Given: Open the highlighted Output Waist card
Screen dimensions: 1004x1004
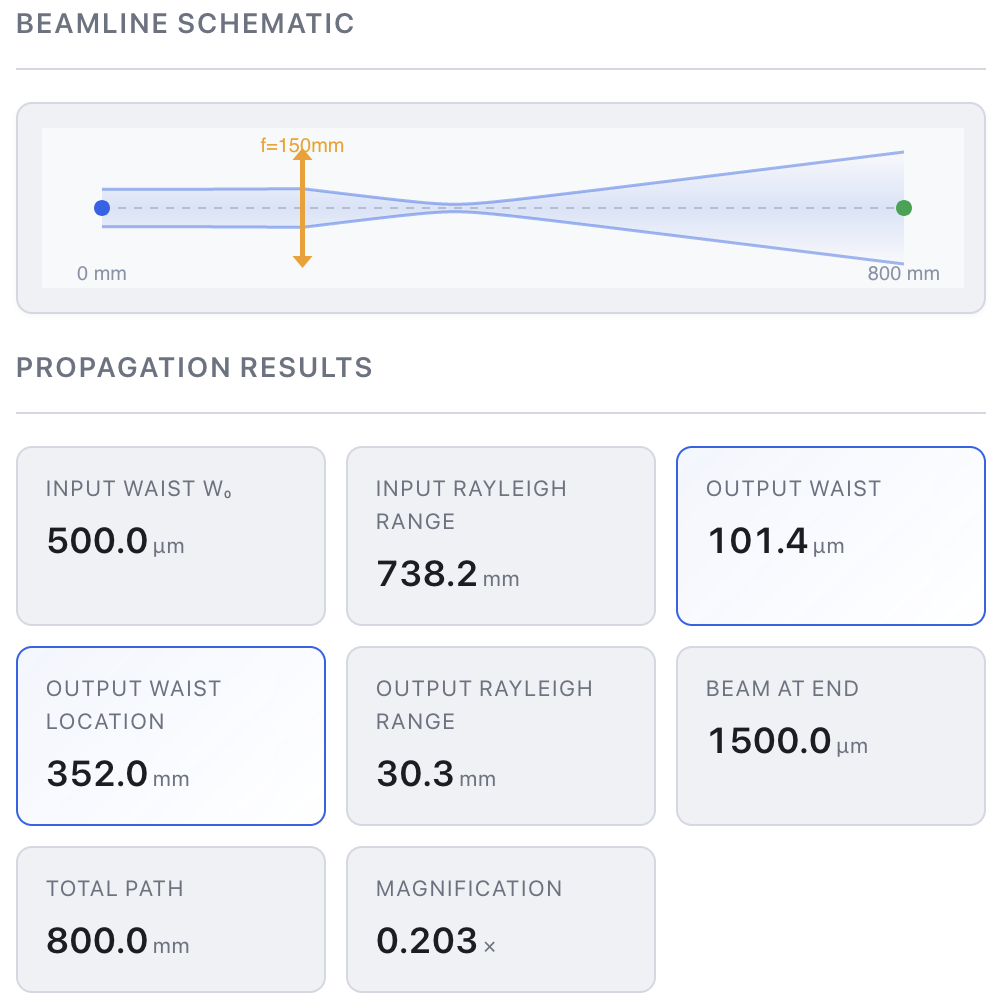Looking at the screenshot, I should 831,536.
